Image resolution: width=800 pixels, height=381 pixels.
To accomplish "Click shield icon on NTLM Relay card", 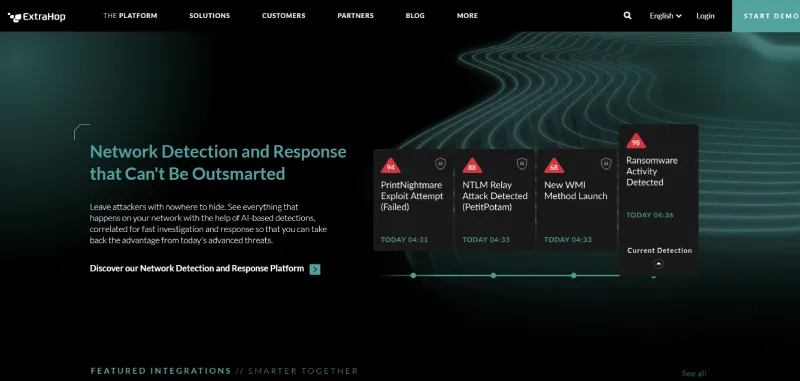I will tap(521, 164).
